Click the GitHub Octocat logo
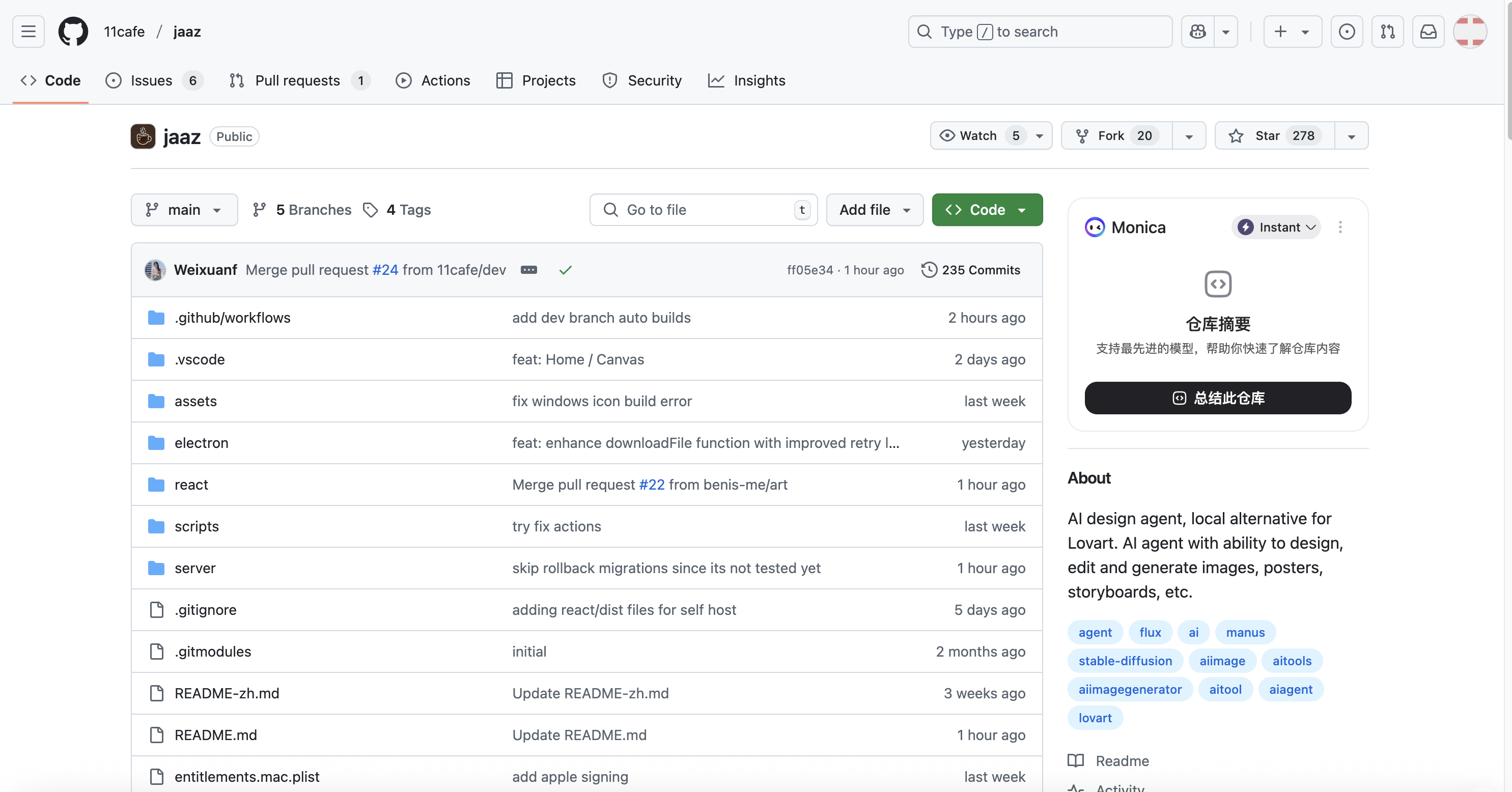The image size is (1512, 792). pos(73,32)
